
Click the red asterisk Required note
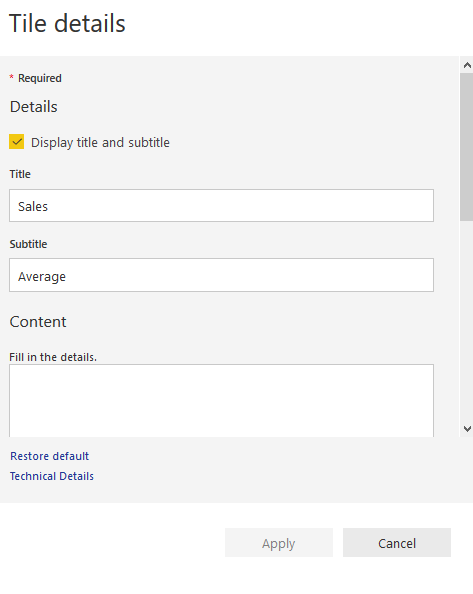click(x=36, y=78)
